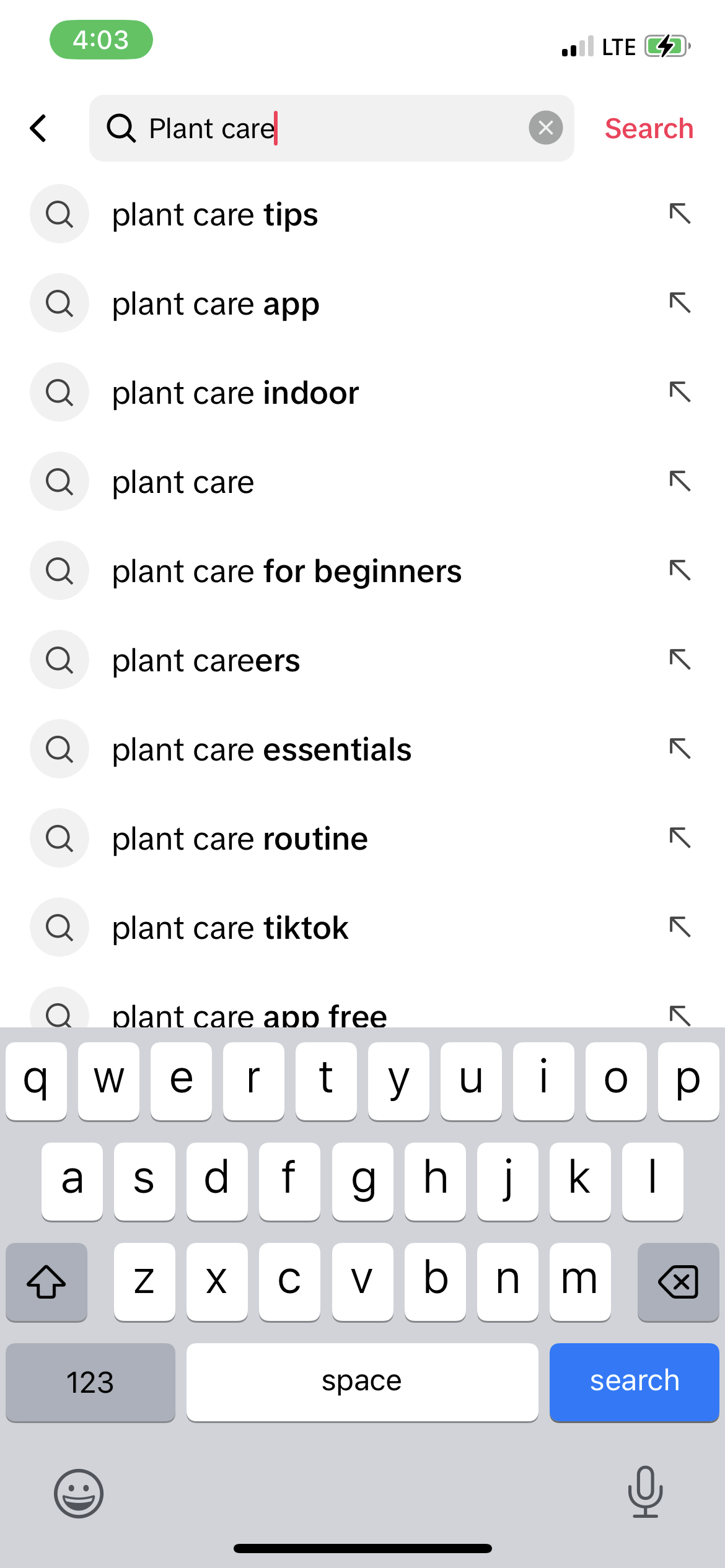
Task: Choose the 'plant care routine' suggestion
Action: [x=240, y=838]
